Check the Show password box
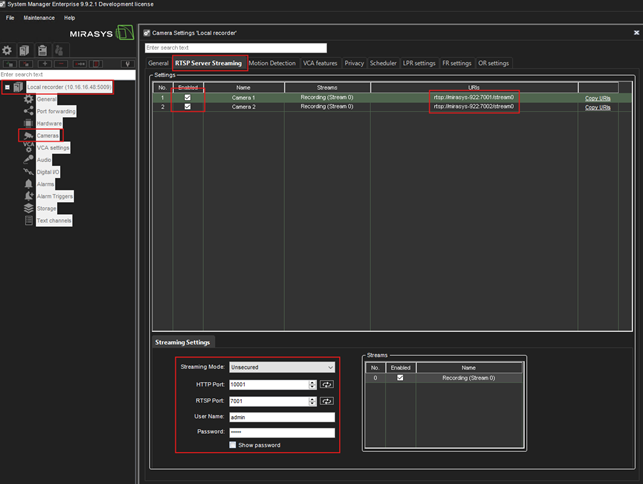The height and width of the screenshot is (484, 643). 233,445
